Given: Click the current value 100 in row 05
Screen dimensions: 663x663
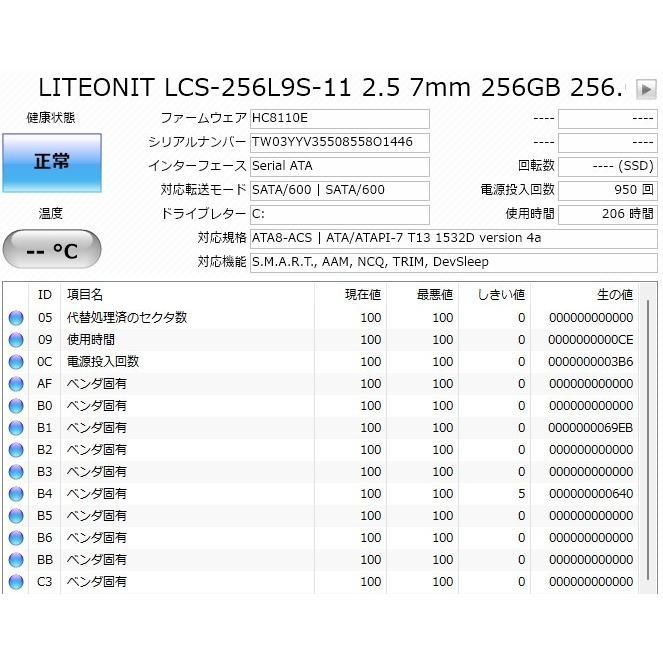Looking at the screenshot, I should pos(371,318).
